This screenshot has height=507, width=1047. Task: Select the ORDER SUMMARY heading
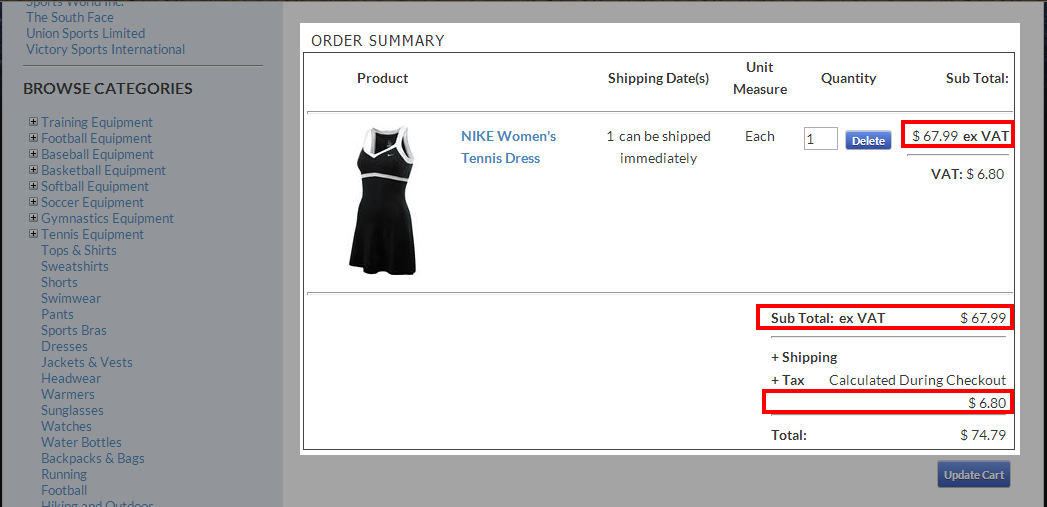coord(378,41)
